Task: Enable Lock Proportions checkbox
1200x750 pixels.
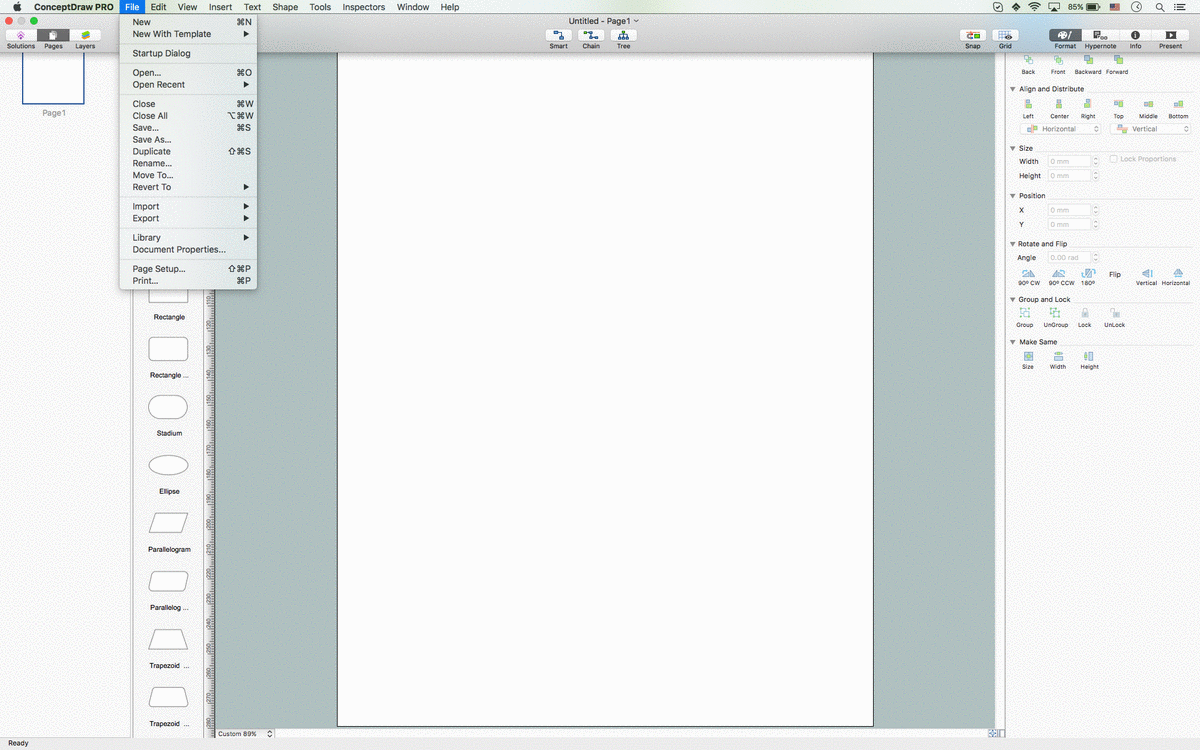Action: (x=1114, y=159)
